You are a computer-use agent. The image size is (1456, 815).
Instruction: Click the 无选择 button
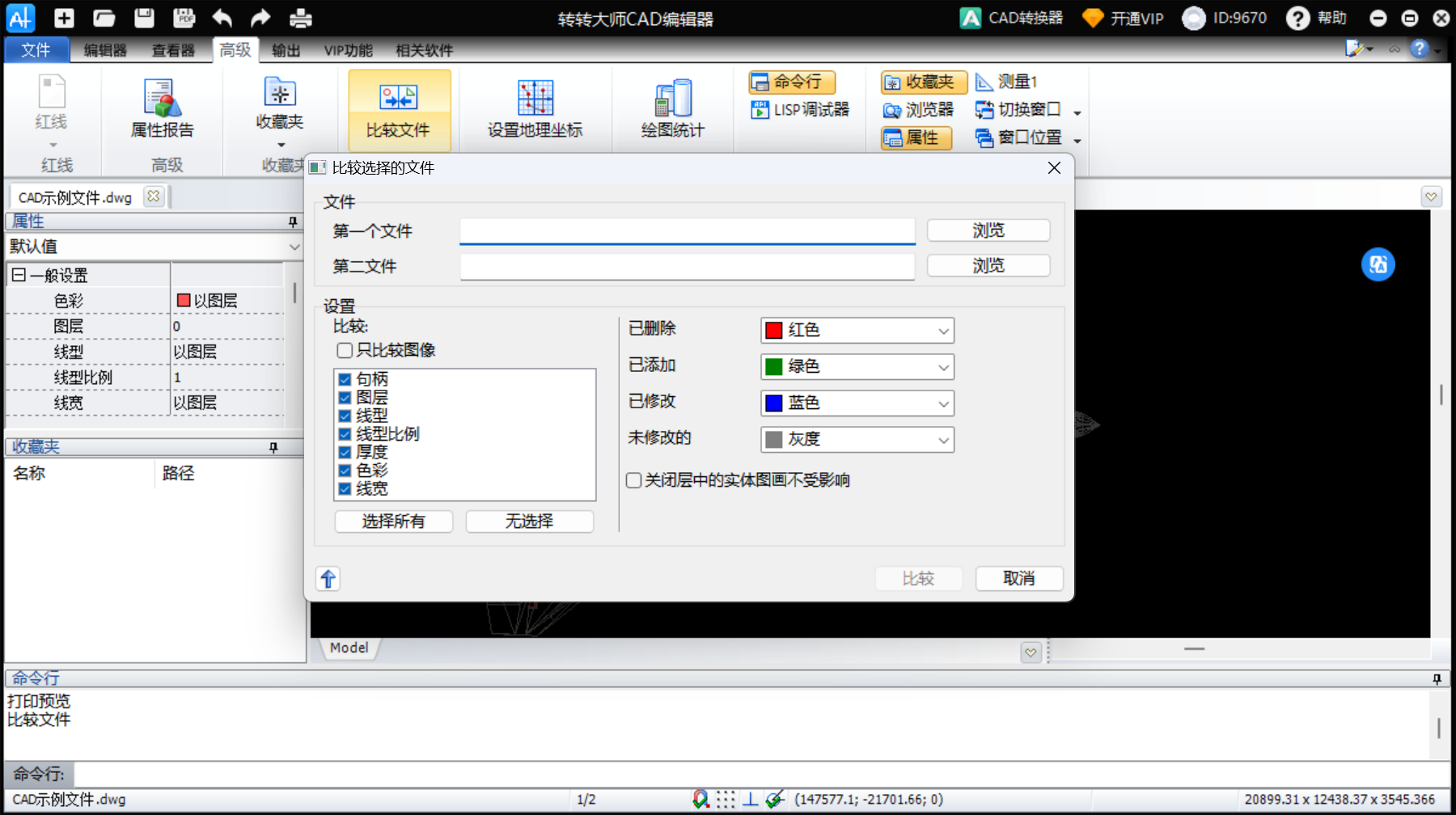click(530, 522)
